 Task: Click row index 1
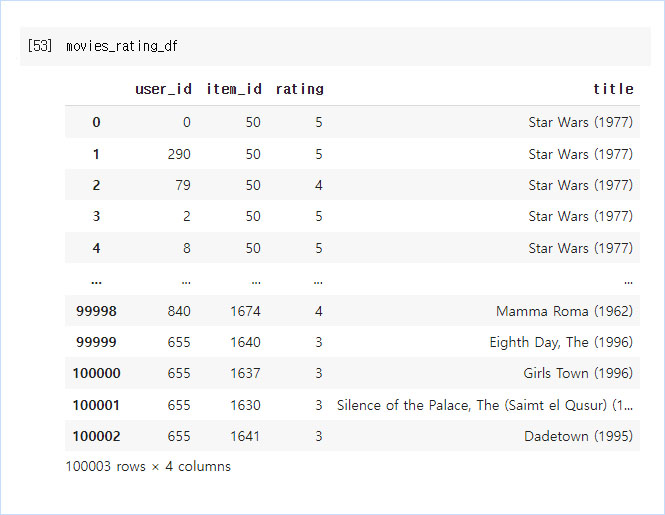(x=96, y=154)
